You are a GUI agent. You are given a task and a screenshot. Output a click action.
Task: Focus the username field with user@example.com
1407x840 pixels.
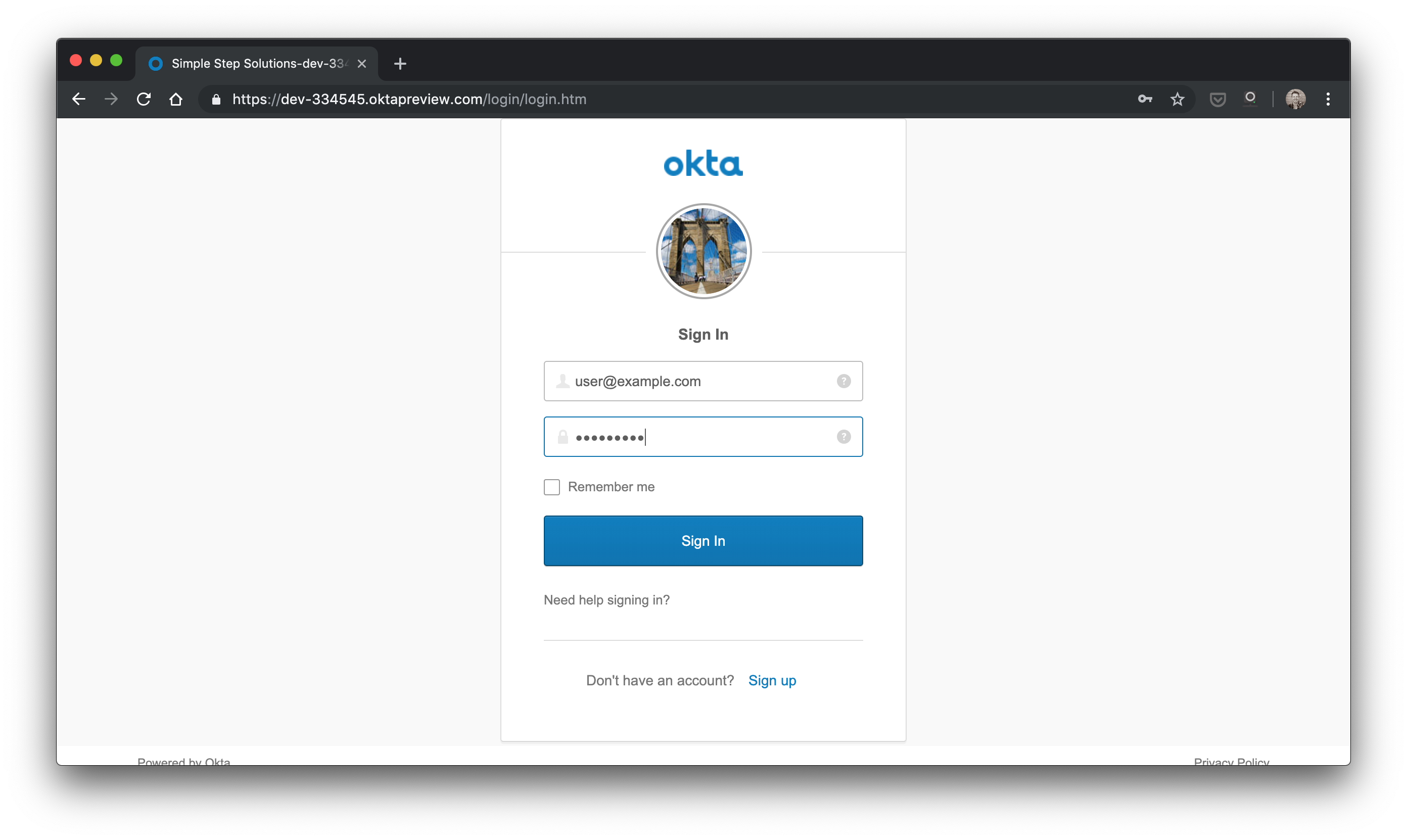[x=703, y=381]
